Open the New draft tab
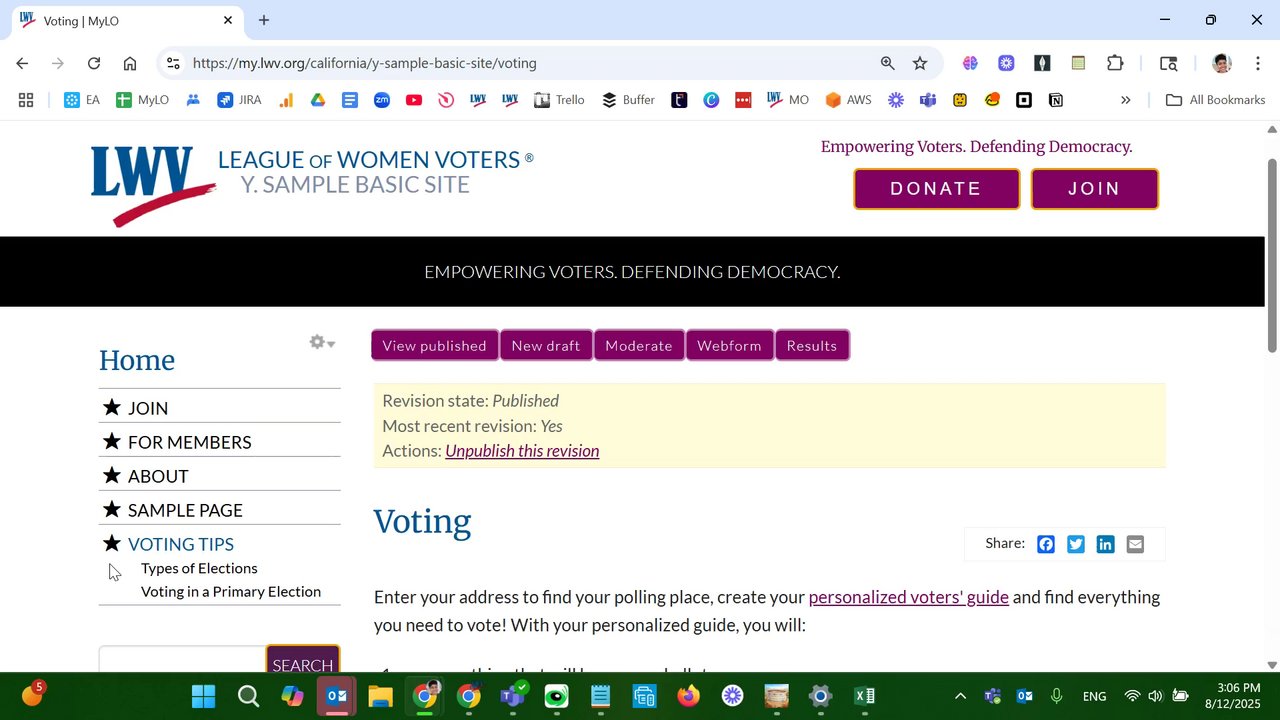The width and height of the screenshot is (1280, 720). click(545, 346)
